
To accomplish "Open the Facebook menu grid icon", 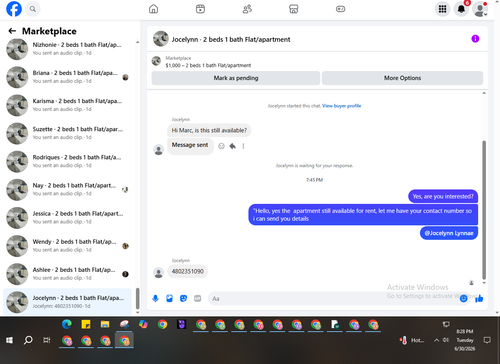I will [x=442, y=9].
